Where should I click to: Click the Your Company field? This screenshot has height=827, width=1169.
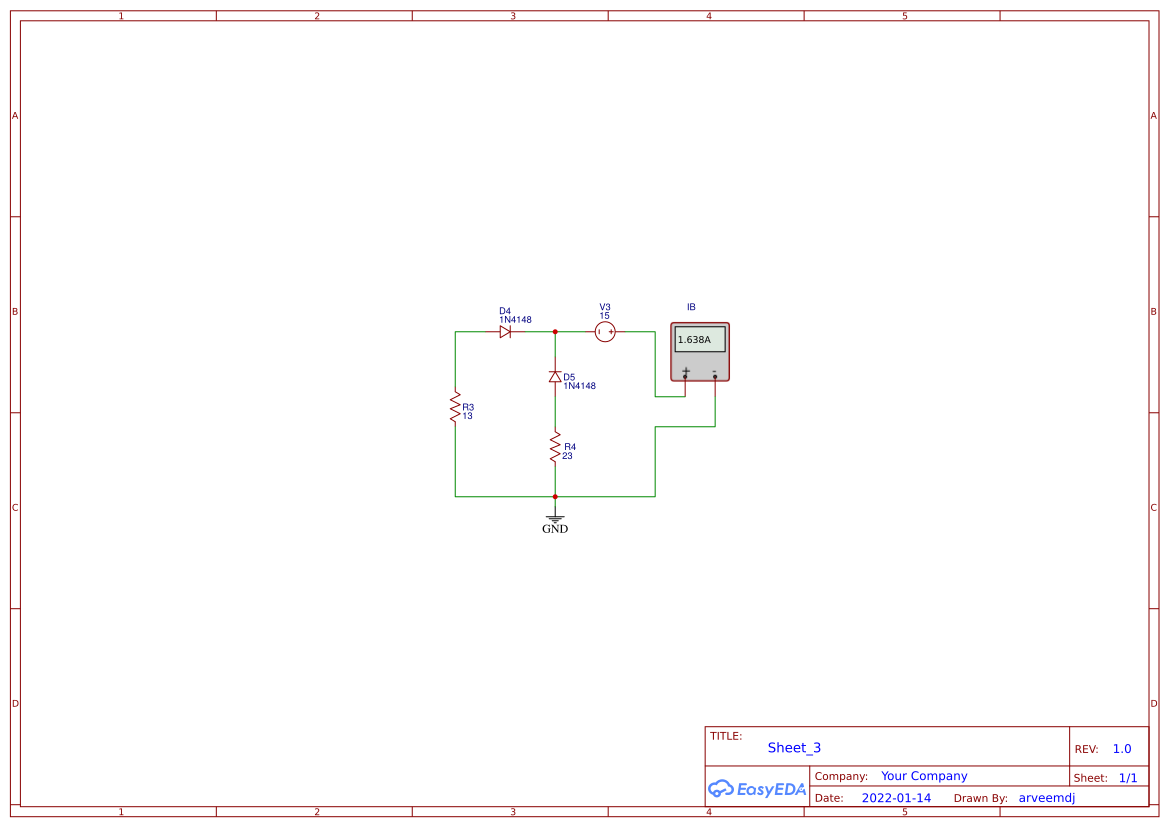924,776
